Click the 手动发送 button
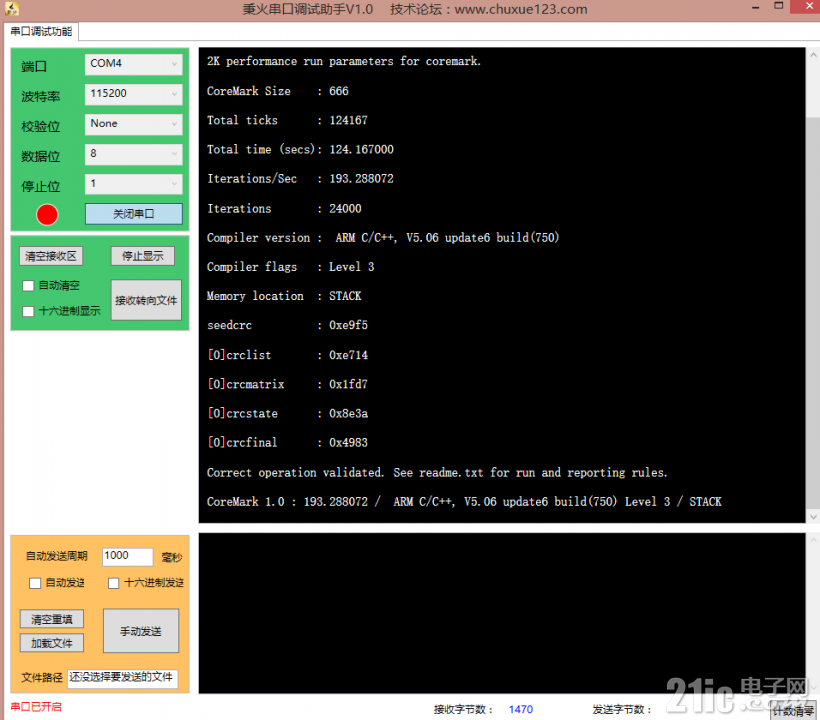The width and height of the screenshot is (820, 720). pyautogui.click(x=141, y=631)
